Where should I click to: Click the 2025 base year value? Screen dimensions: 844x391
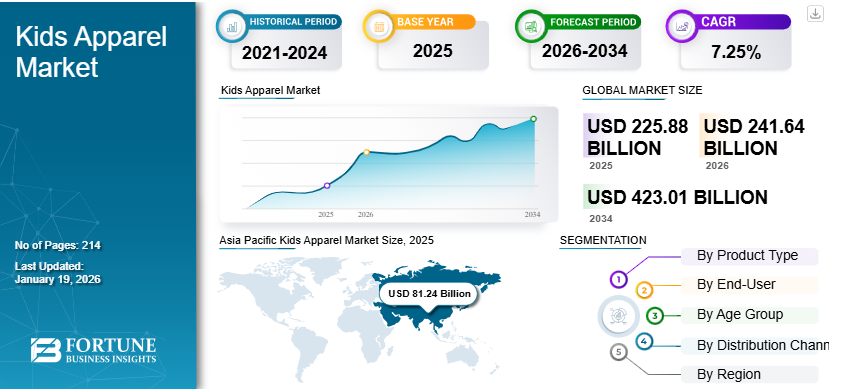point(433,51)
